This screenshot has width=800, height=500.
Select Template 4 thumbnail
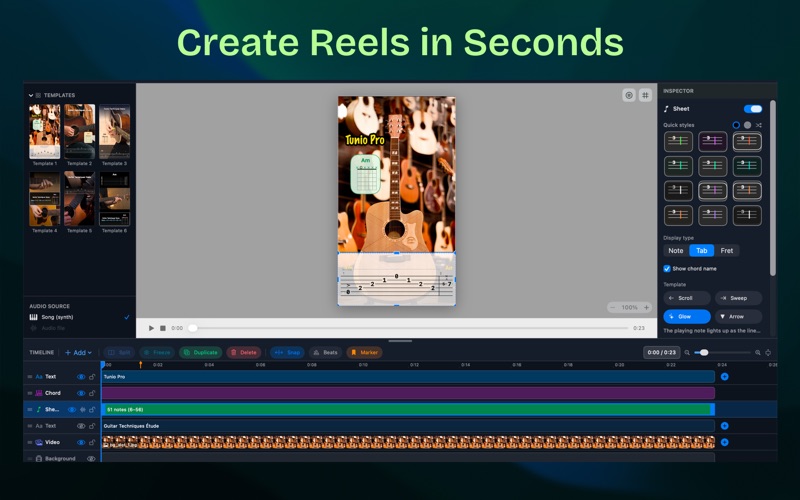click(x=44, y=199)
